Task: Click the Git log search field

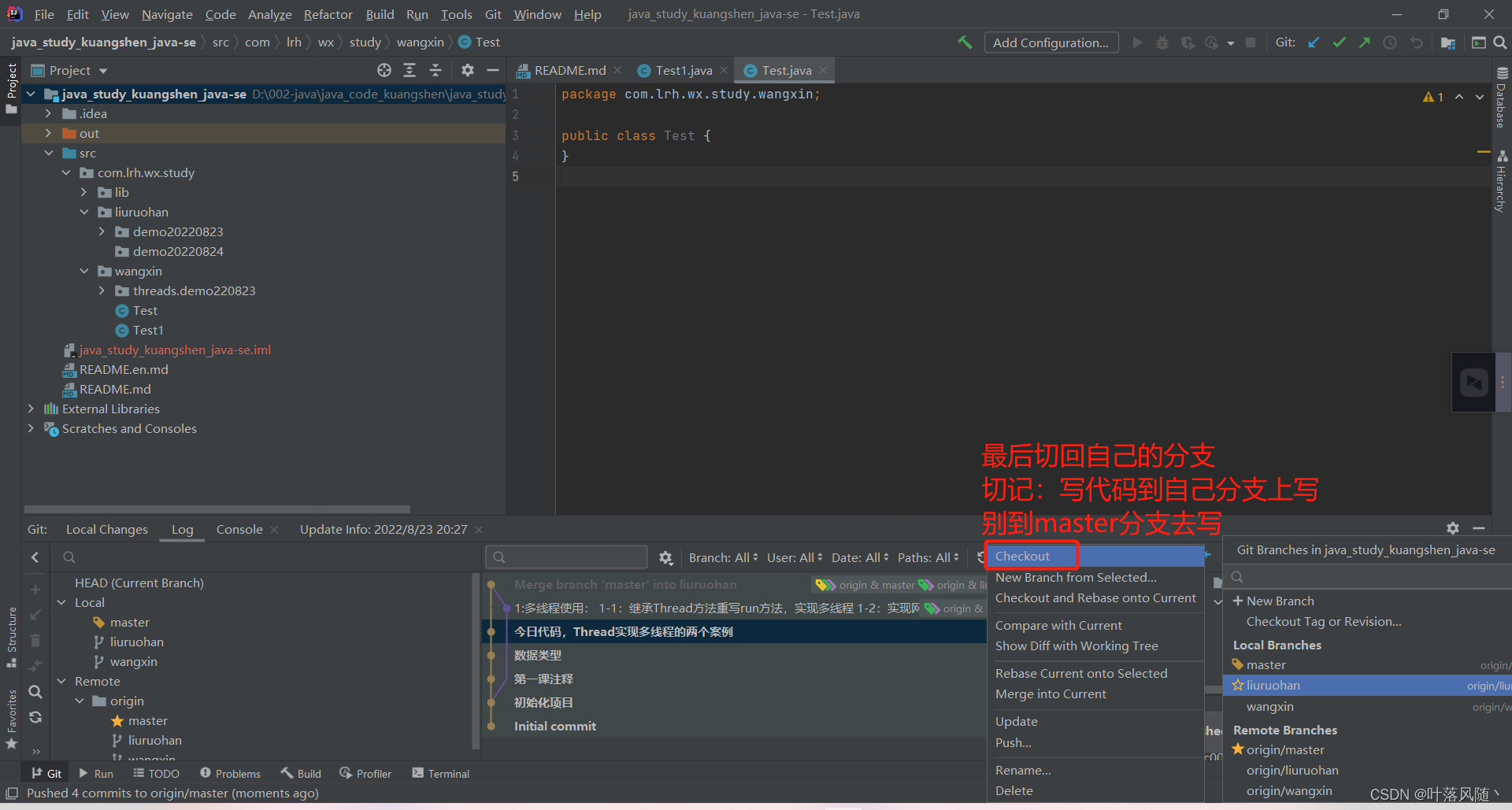Action: pyautogui.click(x=567, y=557)
